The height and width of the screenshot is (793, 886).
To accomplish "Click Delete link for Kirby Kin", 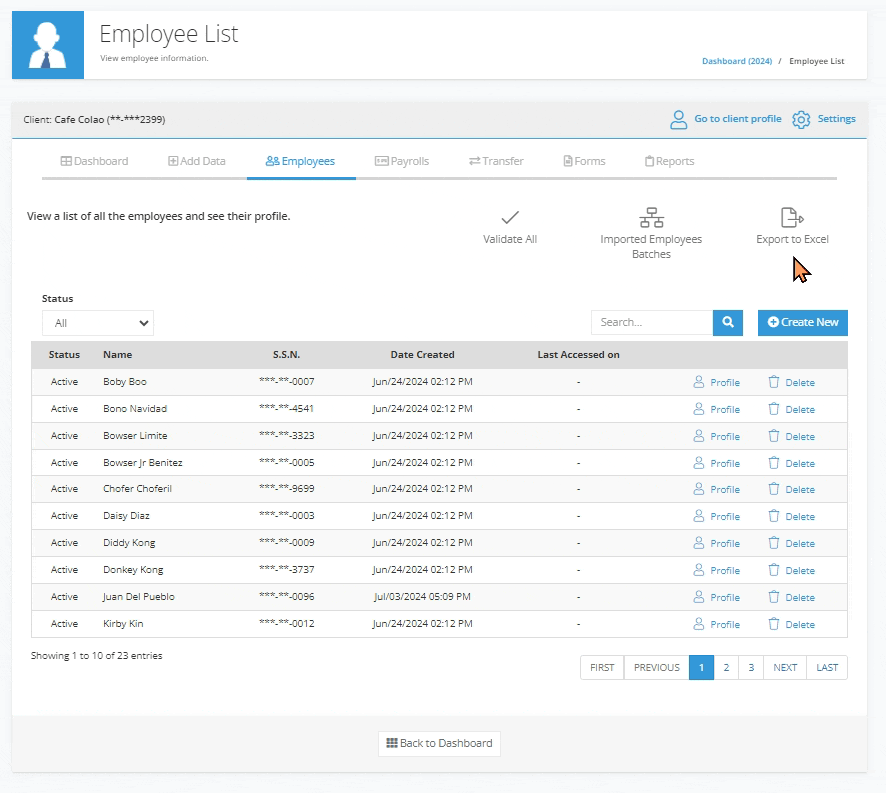I will coord(800,625).
